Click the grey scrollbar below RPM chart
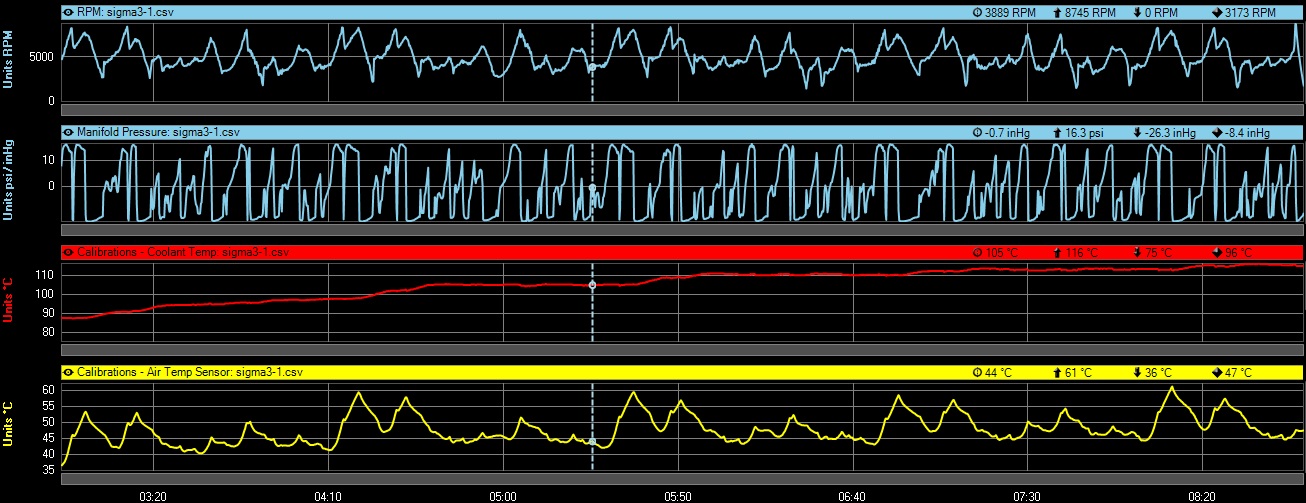This screenshot has height=503, width=1306. point(682,110)
